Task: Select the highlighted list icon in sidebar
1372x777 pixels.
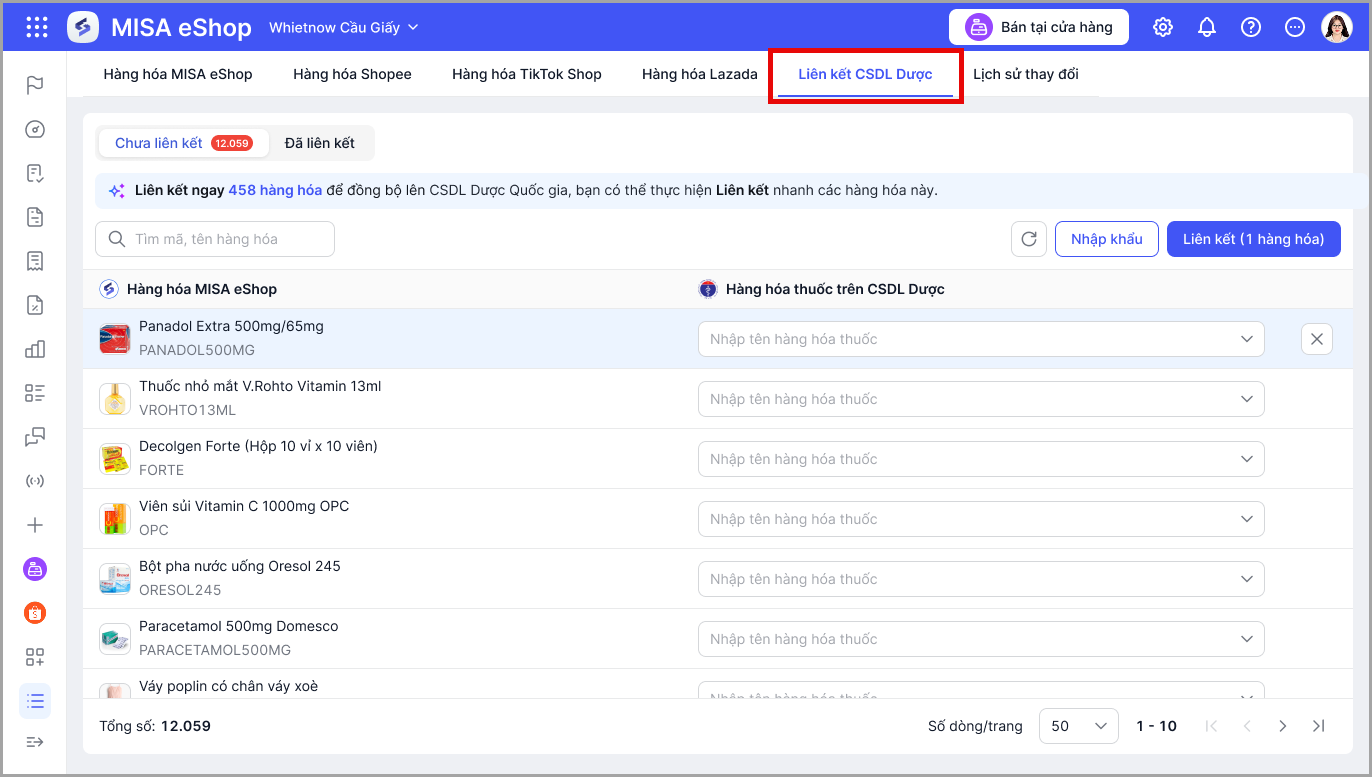Action: pos(35,701)
